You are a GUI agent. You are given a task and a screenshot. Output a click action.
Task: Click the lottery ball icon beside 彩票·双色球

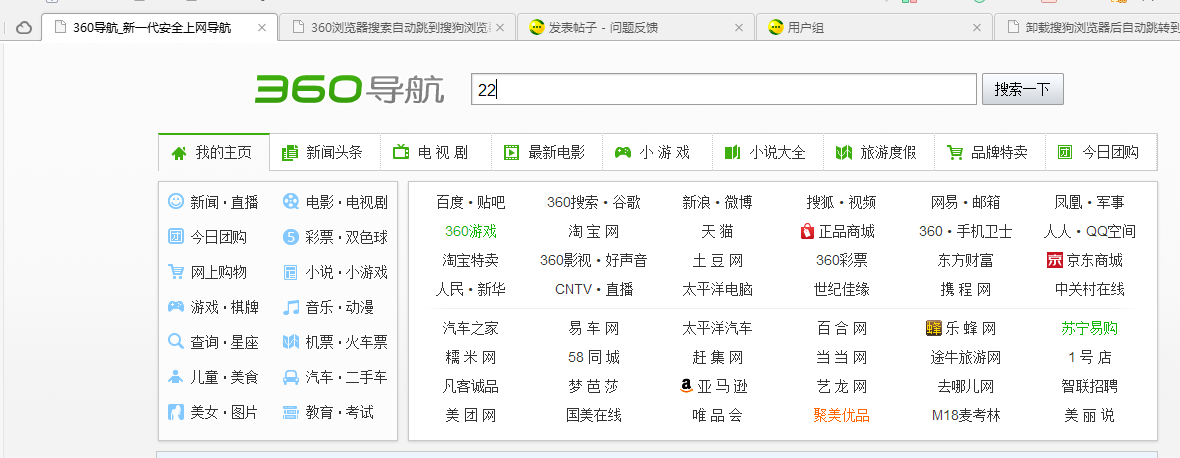tap(290, 238)
